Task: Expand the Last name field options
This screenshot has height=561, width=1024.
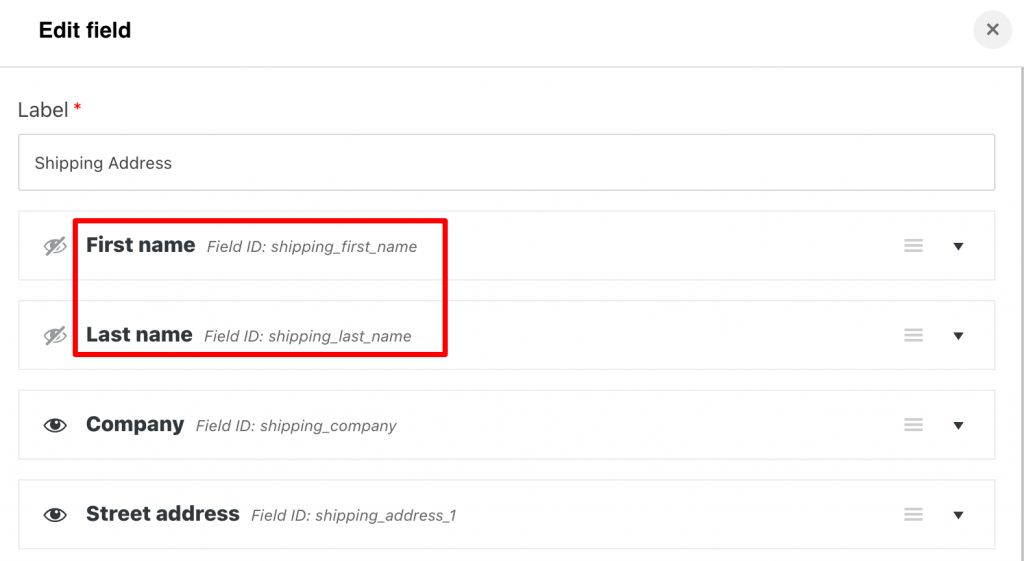Action: coord(958,336)
